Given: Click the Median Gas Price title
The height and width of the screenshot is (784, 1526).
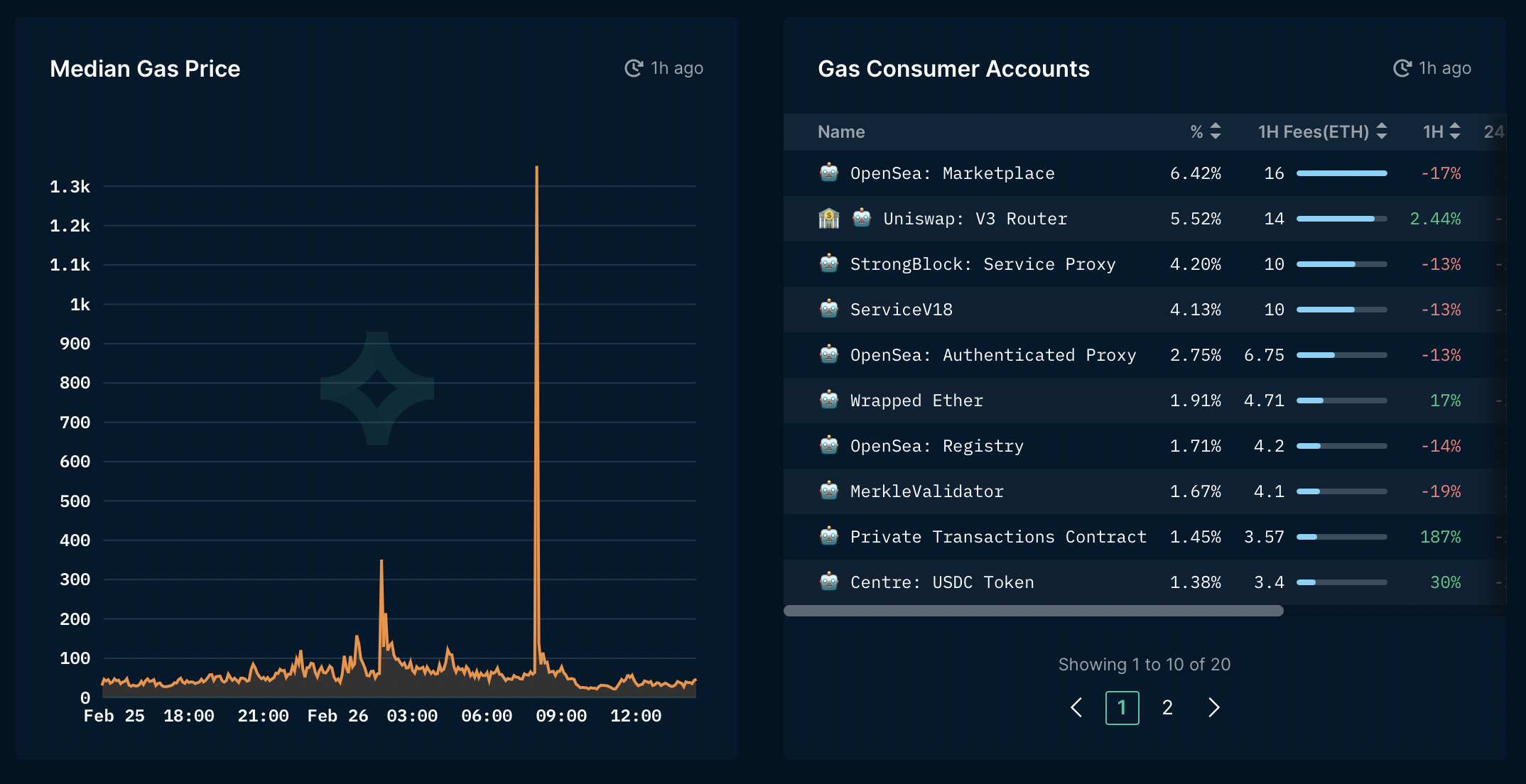Looking at the screenshot, I should tap(145, 69).
